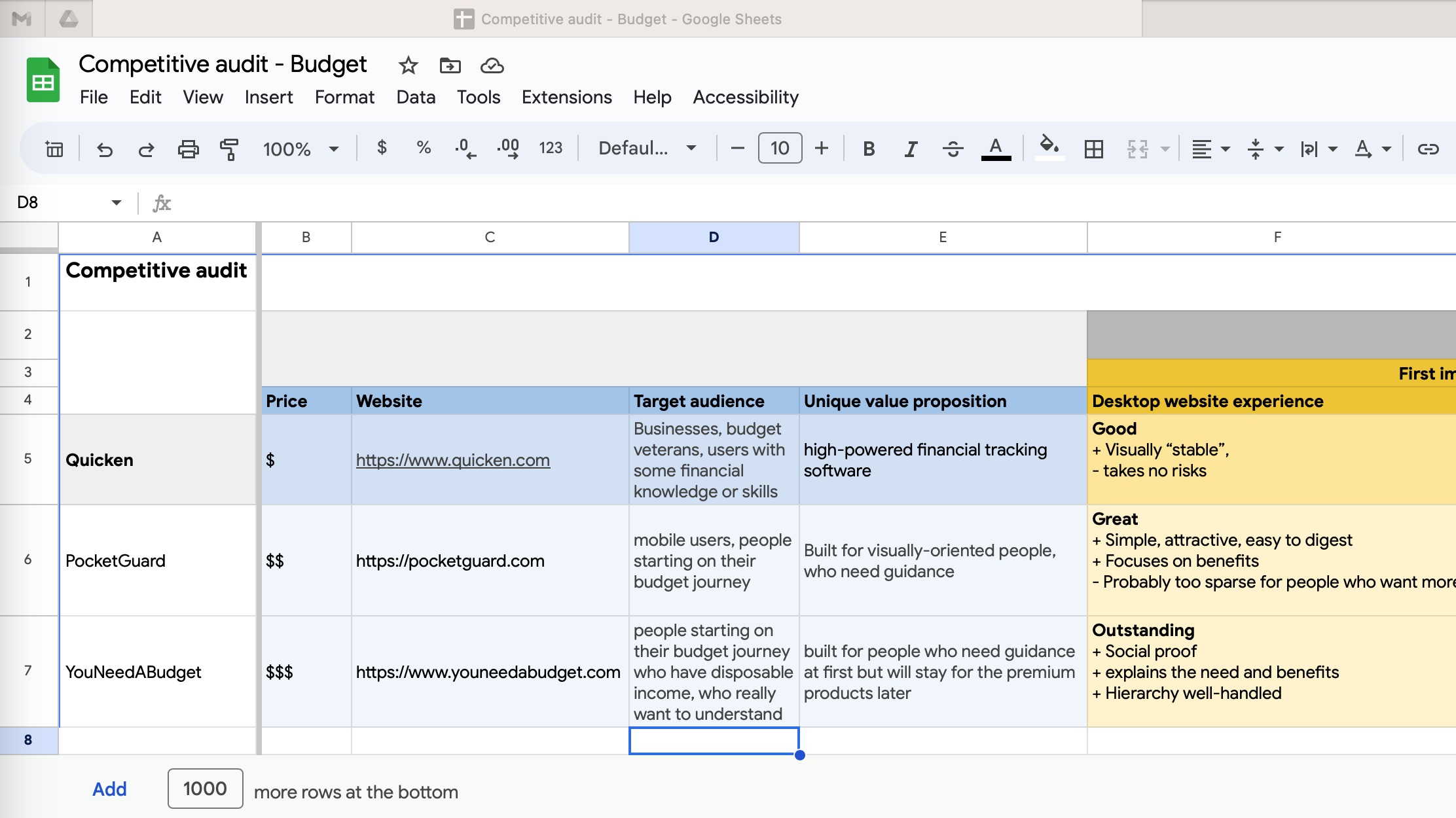Open the Extensions menu
This screenshot has height=818, width=1456.
tap(567, 98)
